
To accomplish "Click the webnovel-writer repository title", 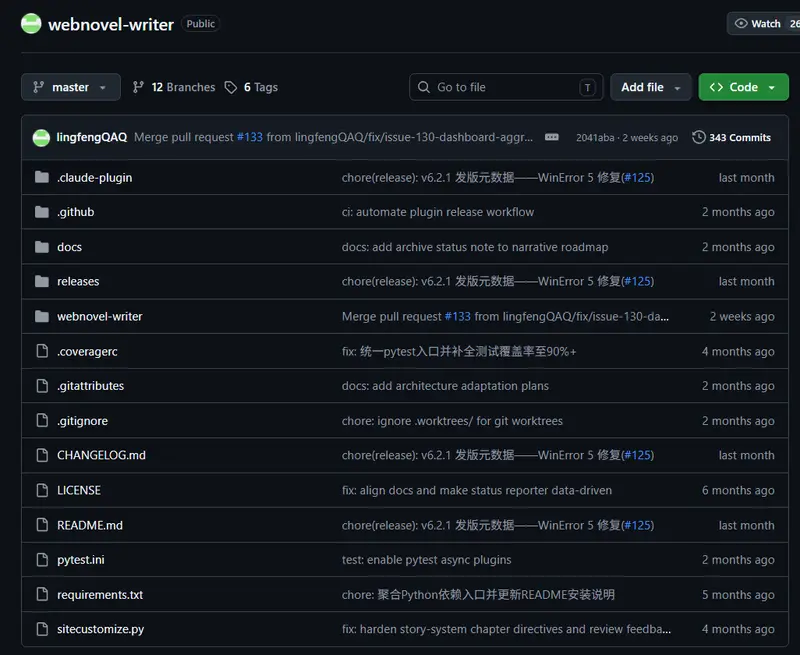I will [111, 24].
